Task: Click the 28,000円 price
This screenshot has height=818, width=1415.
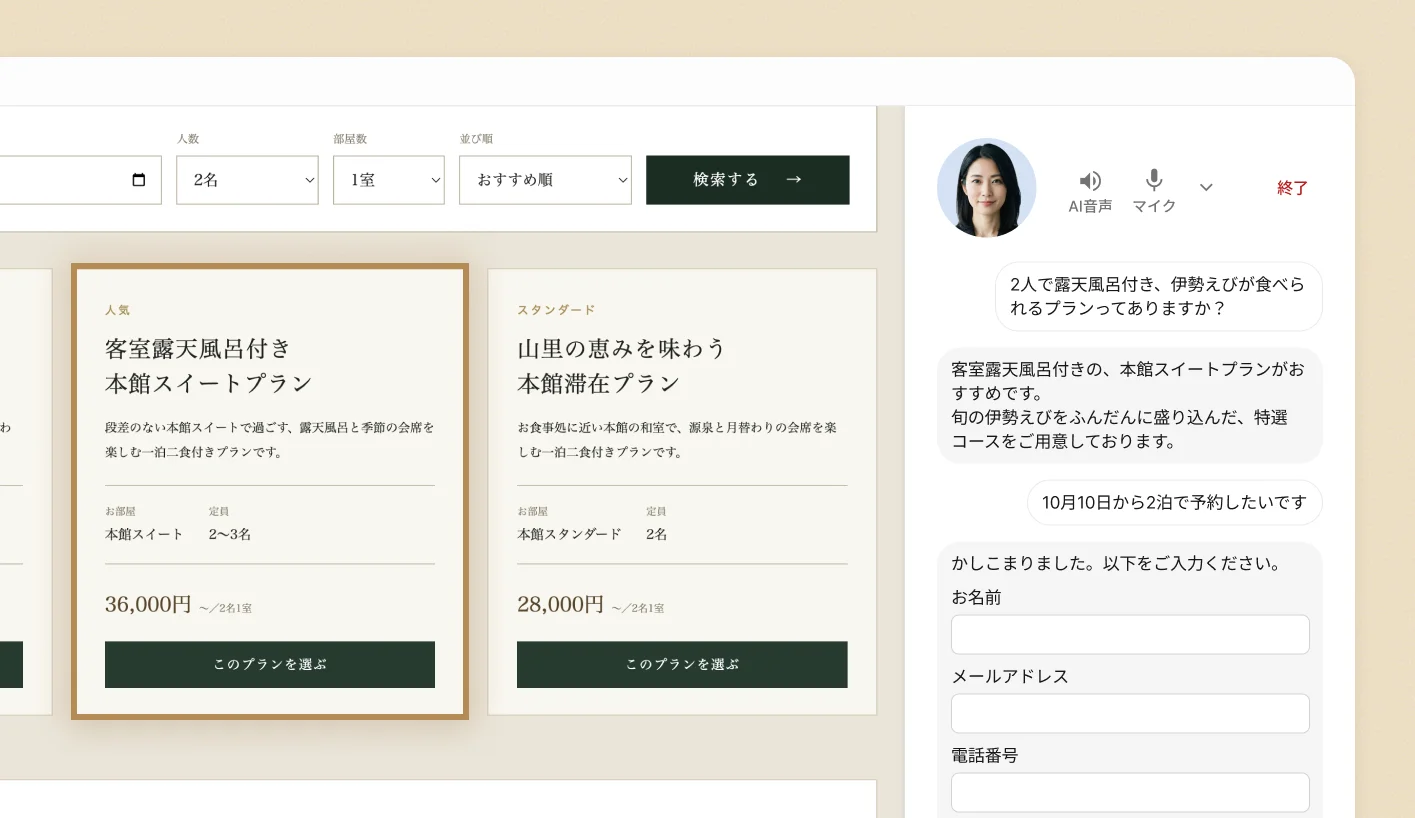Action: point(560,604)
